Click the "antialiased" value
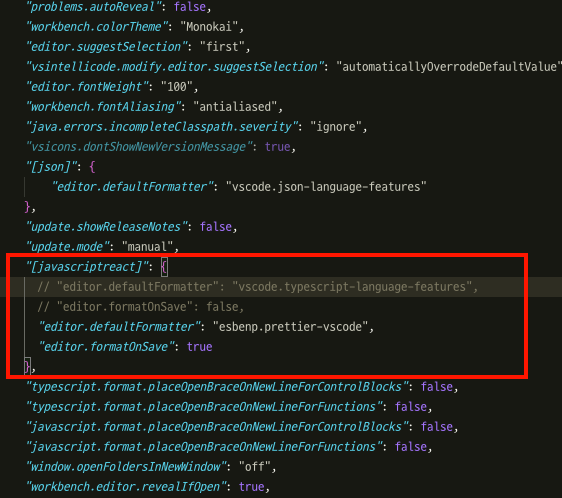This screenshot has height=498, width=562. [235, 107]
